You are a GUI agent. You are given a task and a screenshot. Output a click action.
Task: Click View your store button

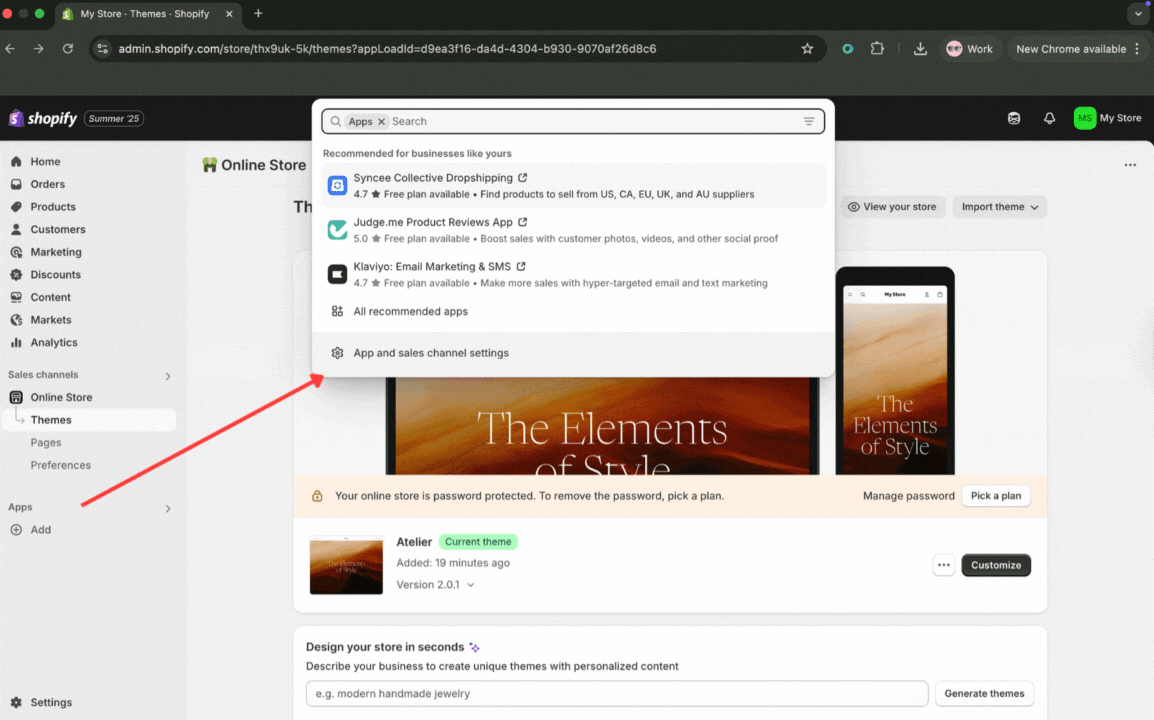[893, 207]
